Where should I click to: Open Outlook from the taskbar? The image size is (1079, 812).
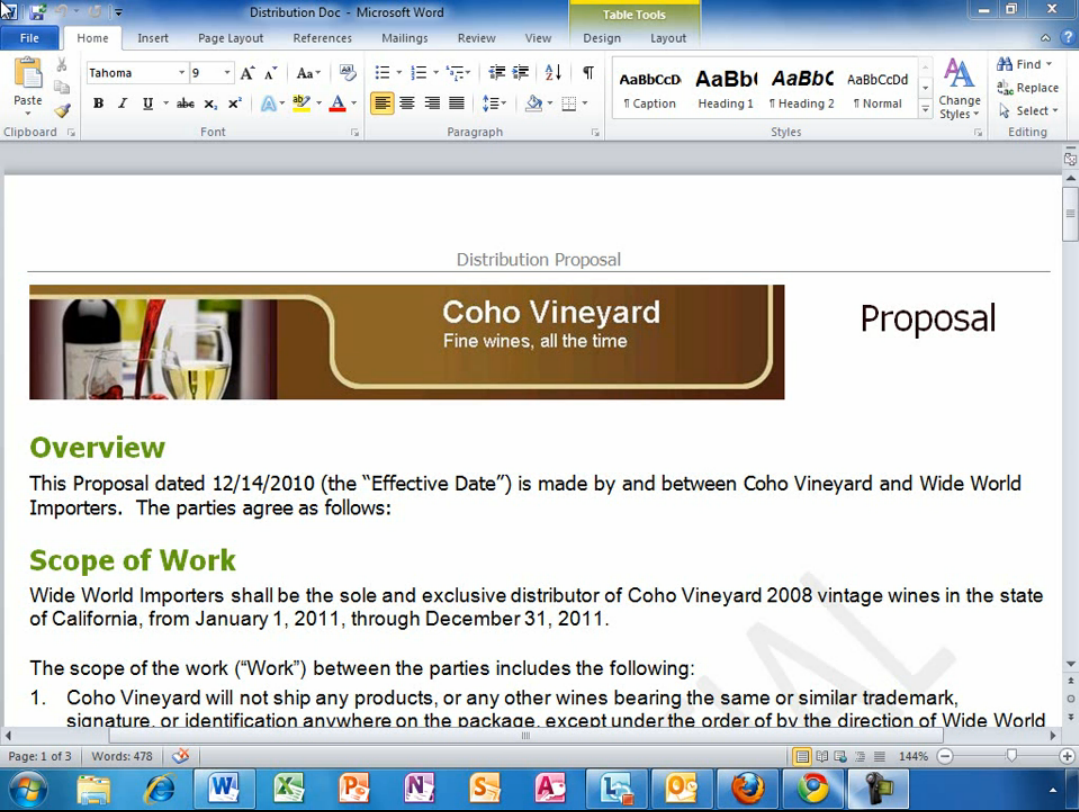(x=681, y=789)
